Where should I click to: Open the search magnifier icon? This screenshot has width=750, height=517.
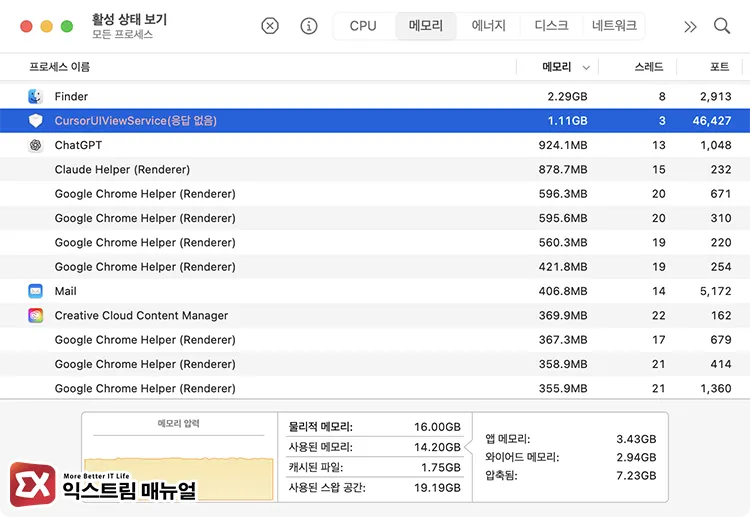click(x=722, y=26)
